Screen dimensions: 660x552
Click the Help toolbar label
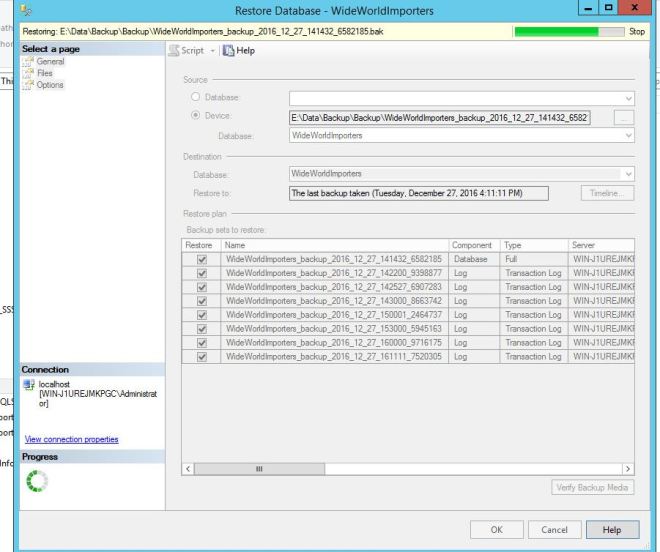pos(245,51)
